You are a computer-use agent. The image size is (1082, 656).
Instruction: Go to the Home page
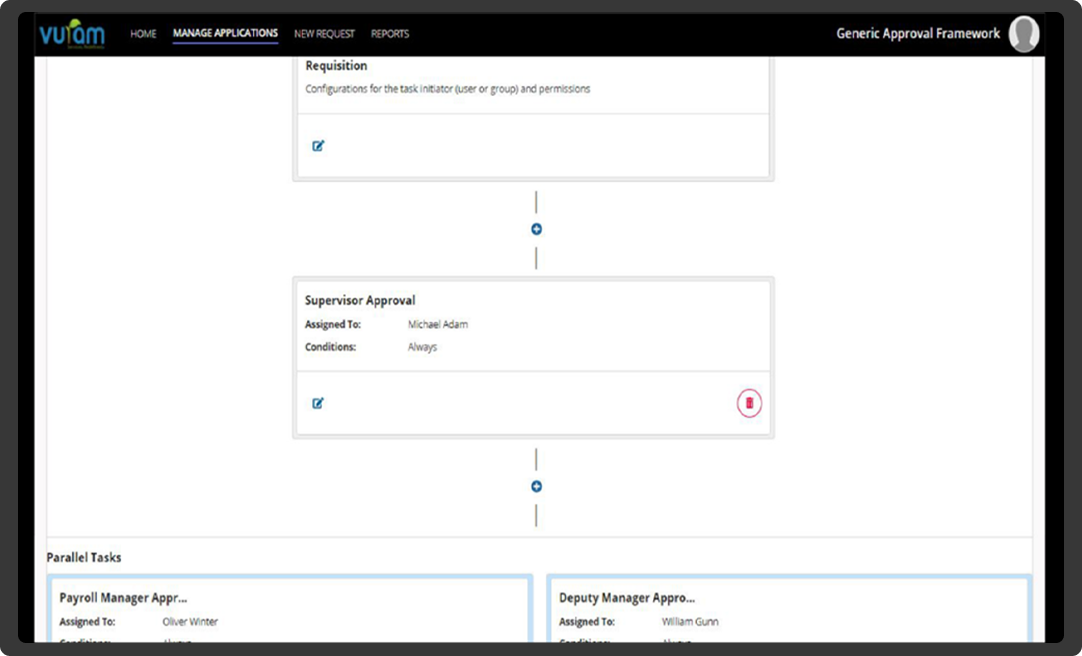pyautogui.click(x=143, y=34)
